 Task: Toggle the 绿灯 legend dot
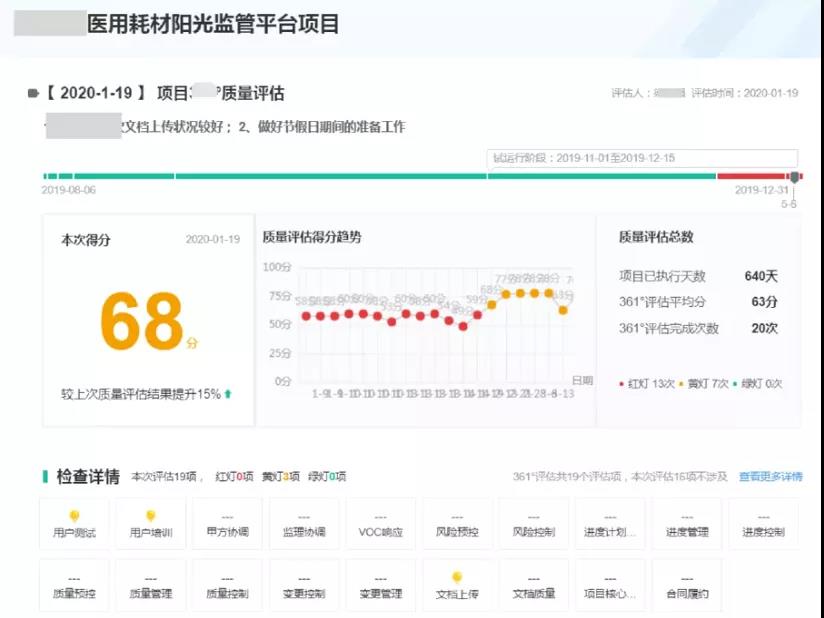(736, 381)
